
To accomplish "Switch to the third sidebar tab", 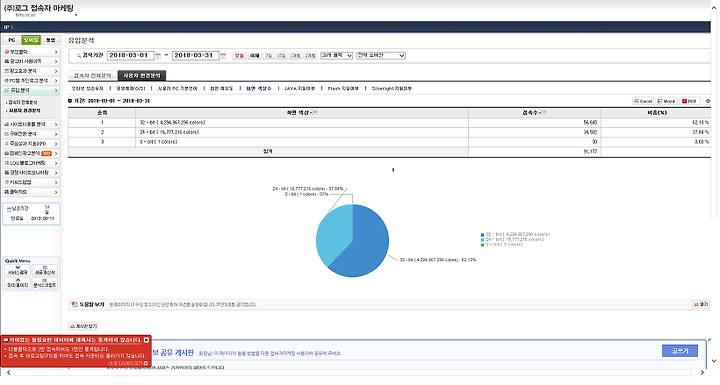I will coord(51,40).
